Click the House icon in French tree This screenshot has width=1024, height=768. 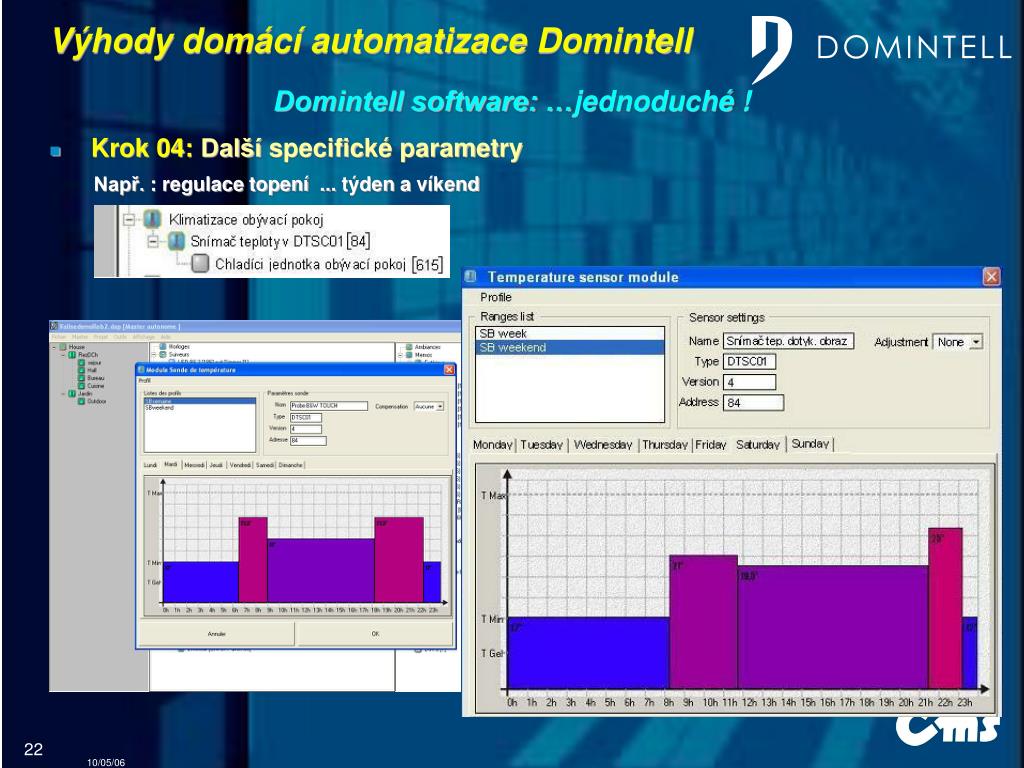click(x=63, y=347)
